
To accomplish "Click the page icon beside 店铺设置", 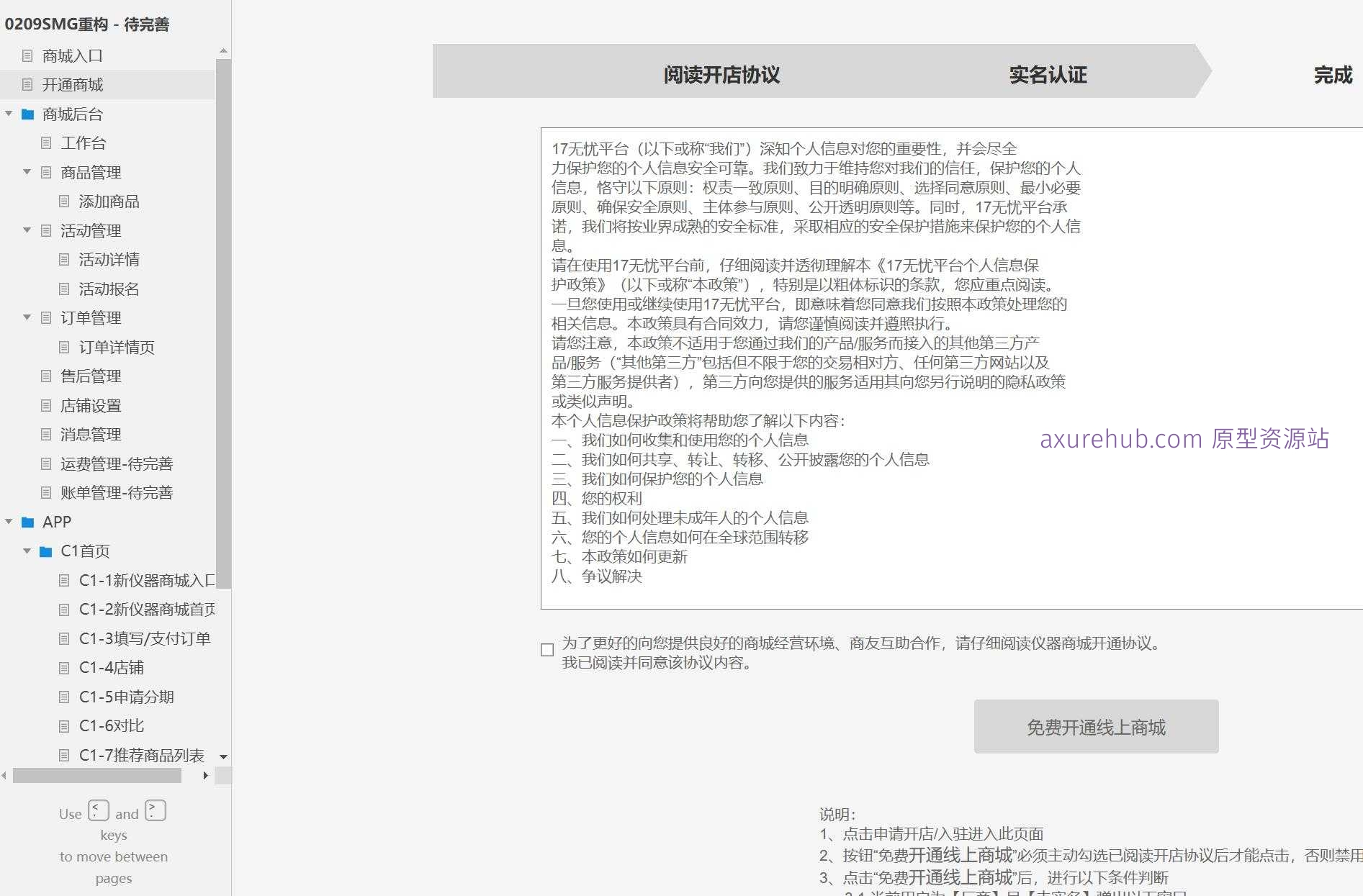I will tap(46, 405).
